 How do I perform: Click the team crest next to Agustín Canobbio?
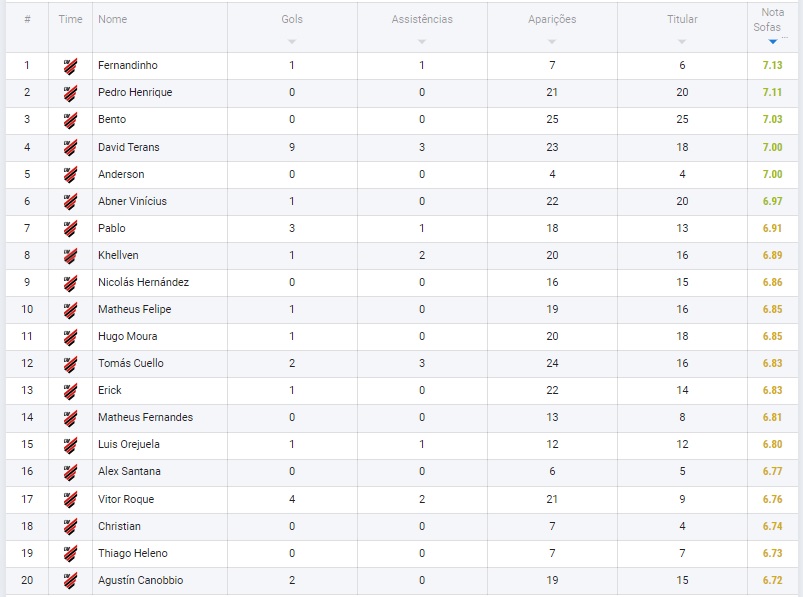(70, 581)
